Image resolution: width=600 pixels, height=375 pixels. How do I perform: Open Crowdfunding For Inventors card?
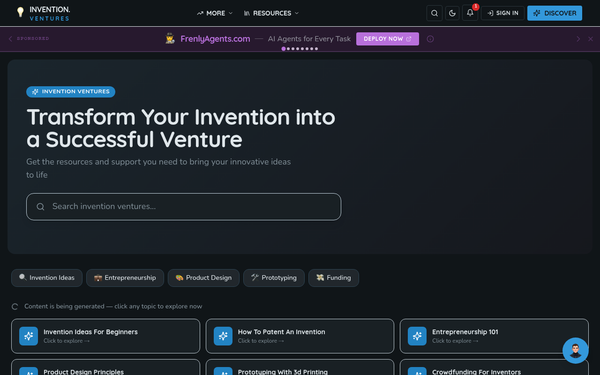(x=494, y=367)
